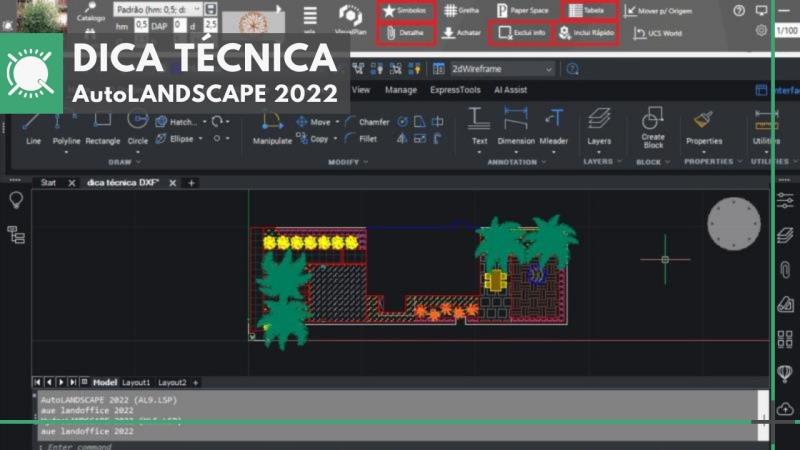
Task: Click the Achatar flatten tool
Action: tap(461, 33)
